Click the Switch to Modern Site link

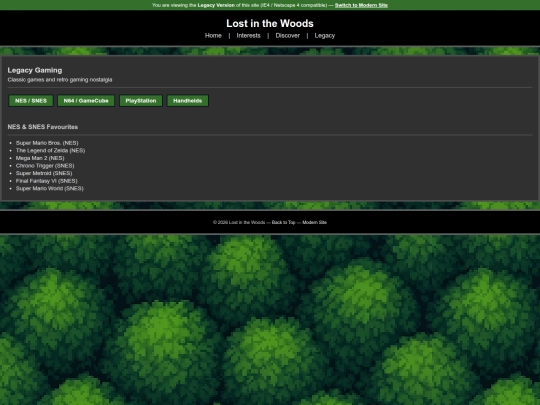[x=361, y=5]
